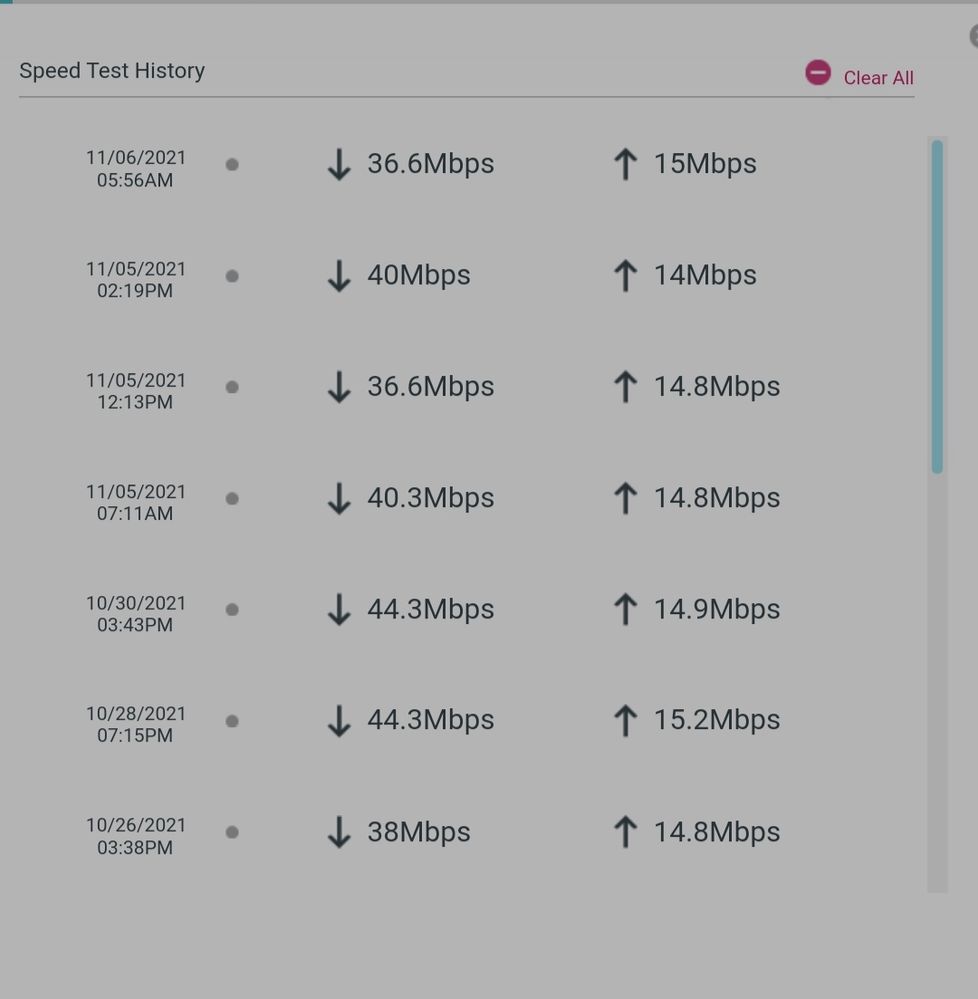Click the download arrow beside 38Mbps

click(x=339, y=832)
